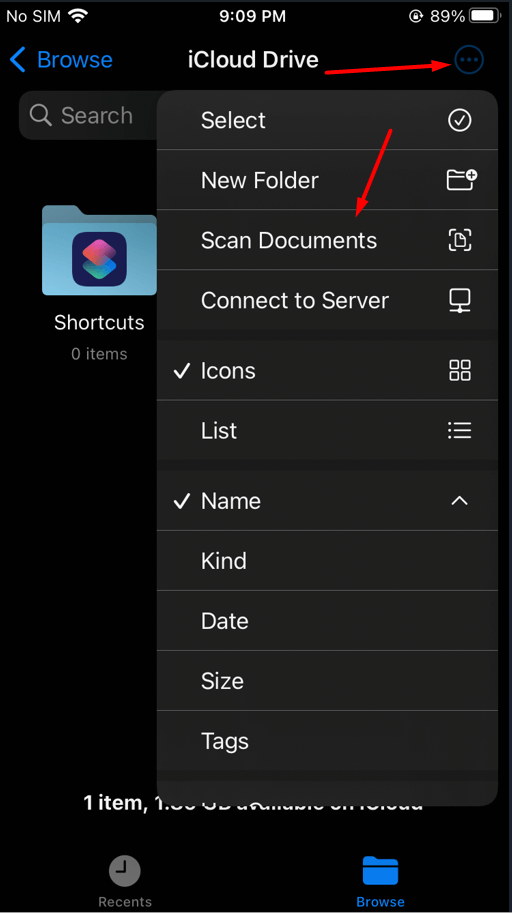Tap the search magnifier icon
512x913 pixels.
point(41,115)
